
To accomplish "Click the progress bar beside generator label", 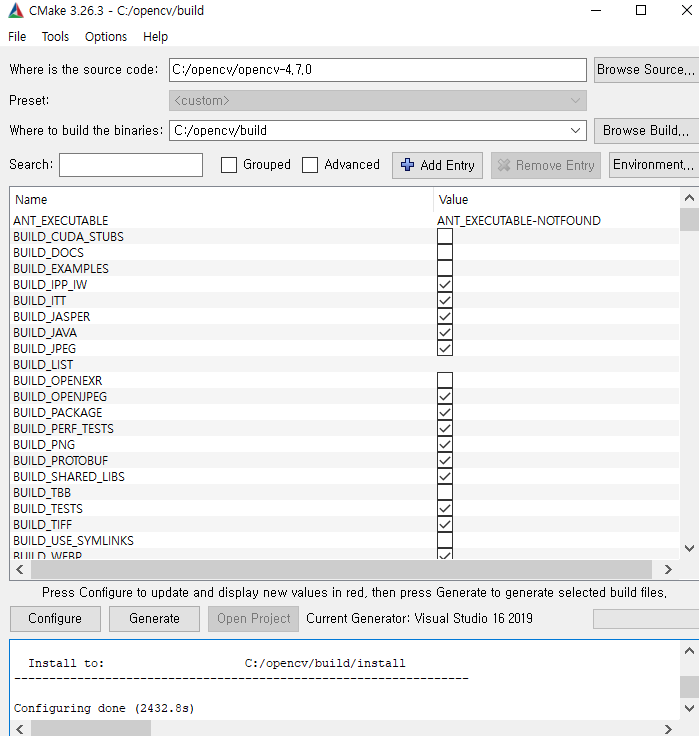I will (x=646, y=619).
